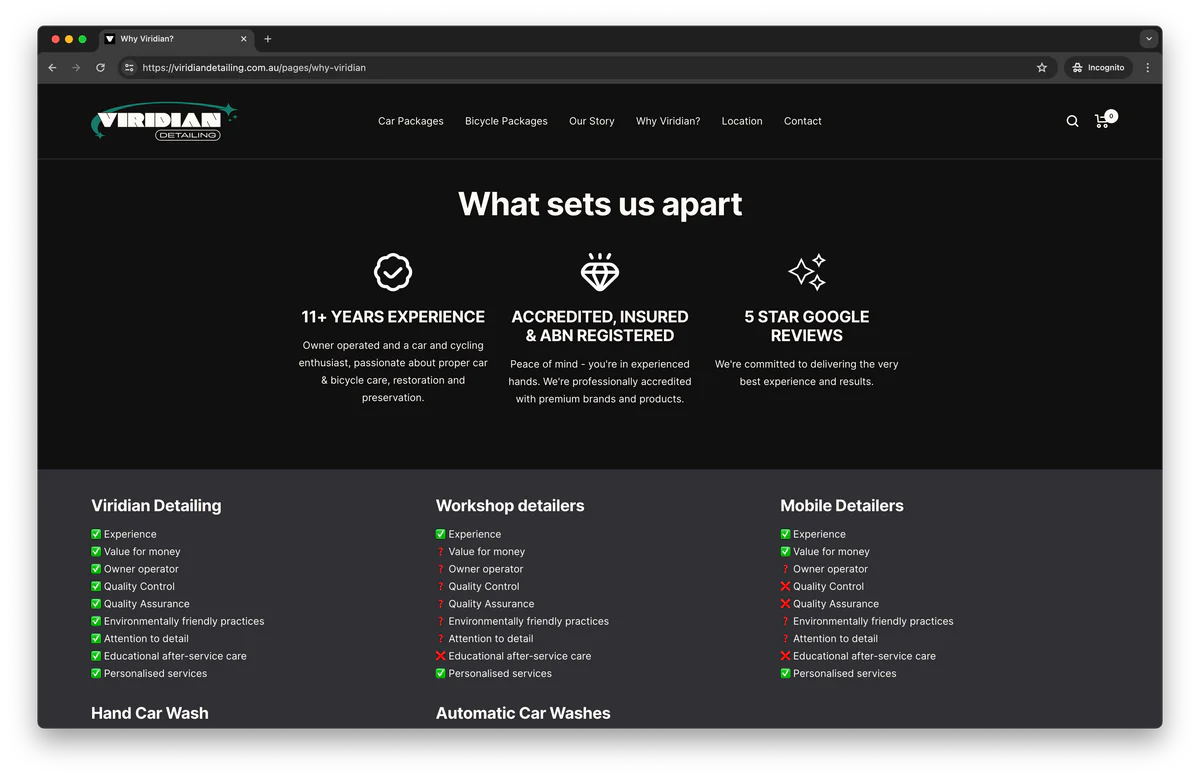Image resolution: width=1200 pixels, height=778 pixels.
Task: Open the Bicycle Packages nav link
Action: coord(506,121)
